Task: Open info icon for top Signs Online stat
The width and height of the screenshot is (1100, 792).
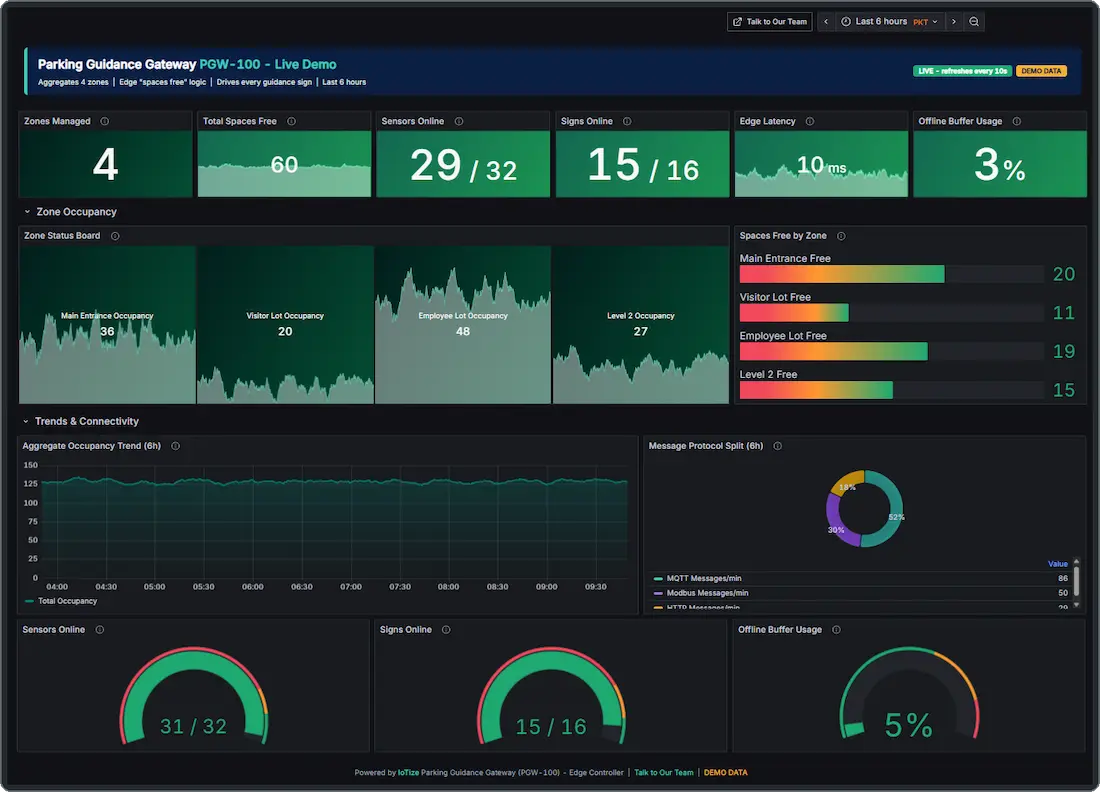Action: (x=627, y=121)
